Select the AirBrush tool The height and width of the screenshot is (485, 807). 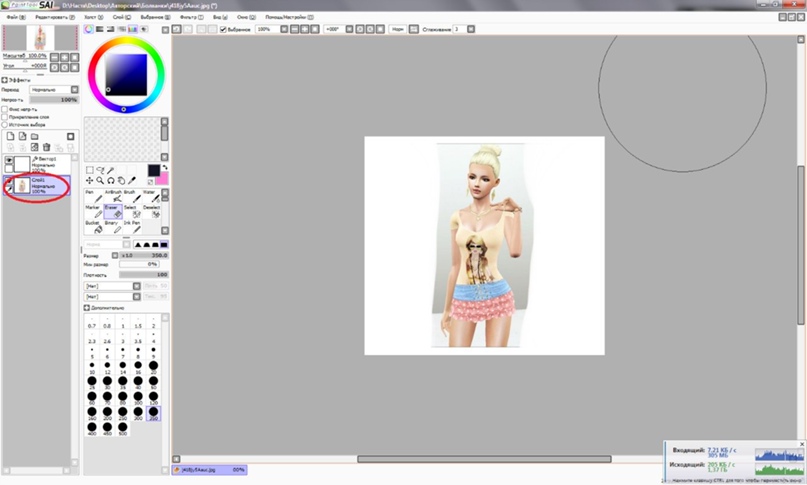113,195
